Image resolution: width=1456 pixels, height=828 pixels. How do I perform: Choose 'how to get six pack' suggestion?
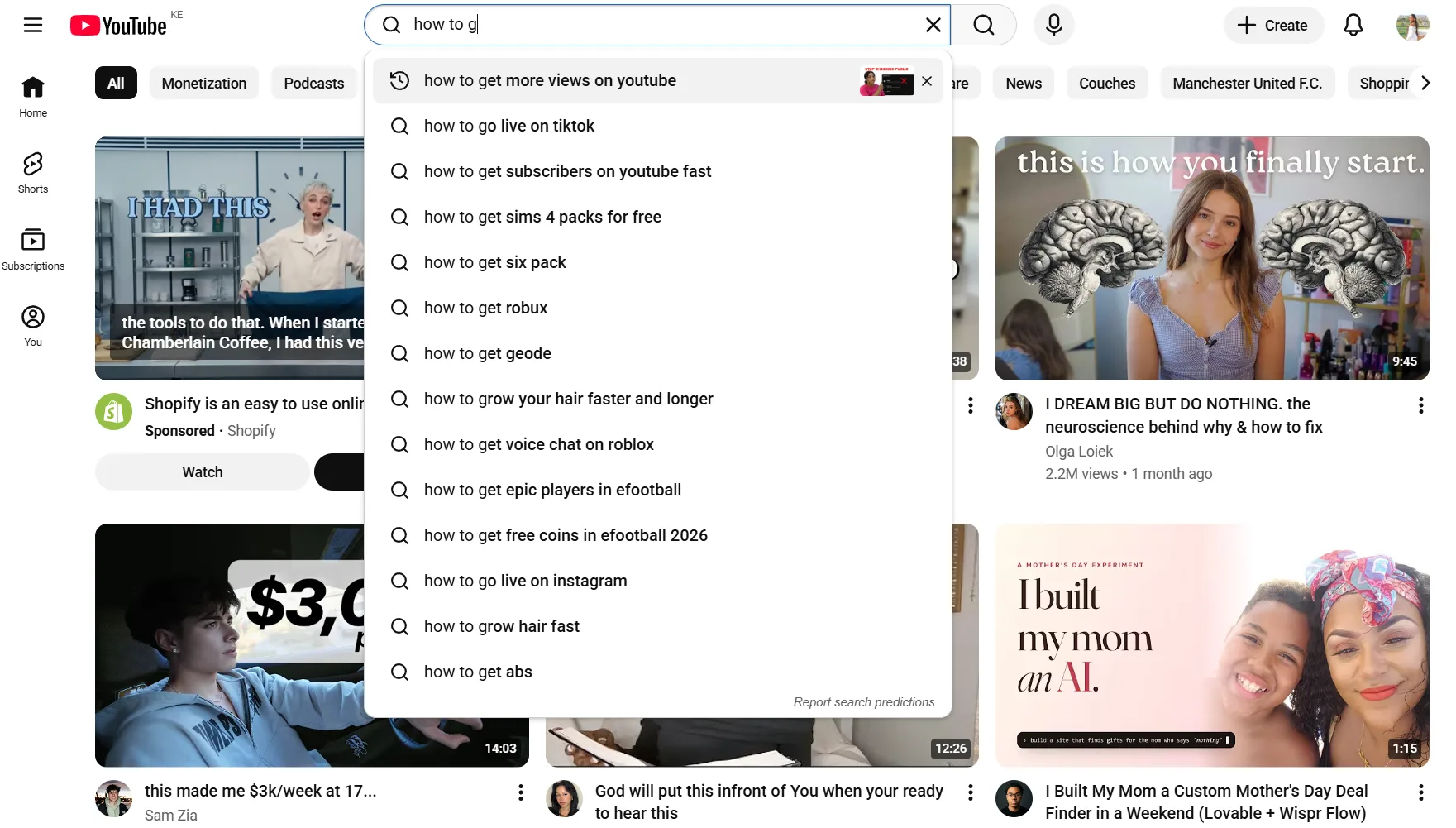pos(657,262)
